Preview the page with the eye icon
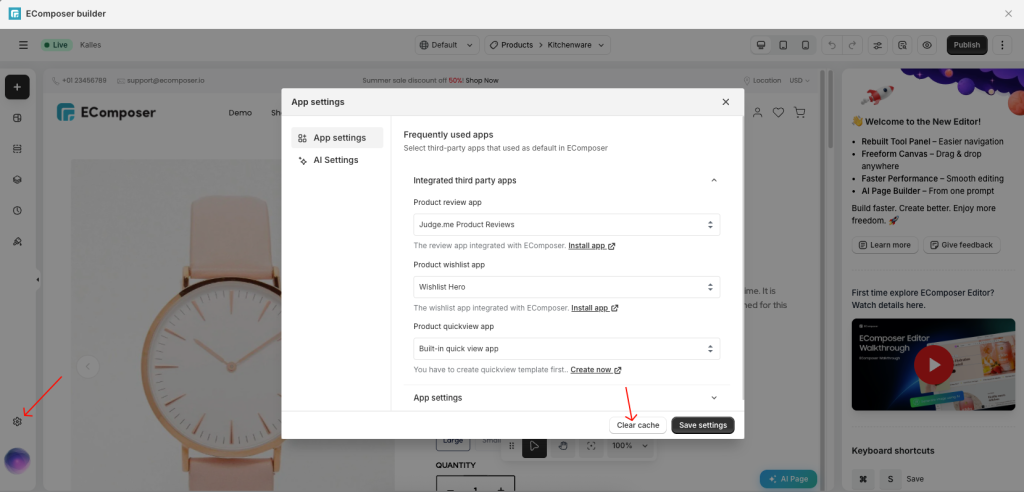1024x492 pixels. click(x=926, y=45)
